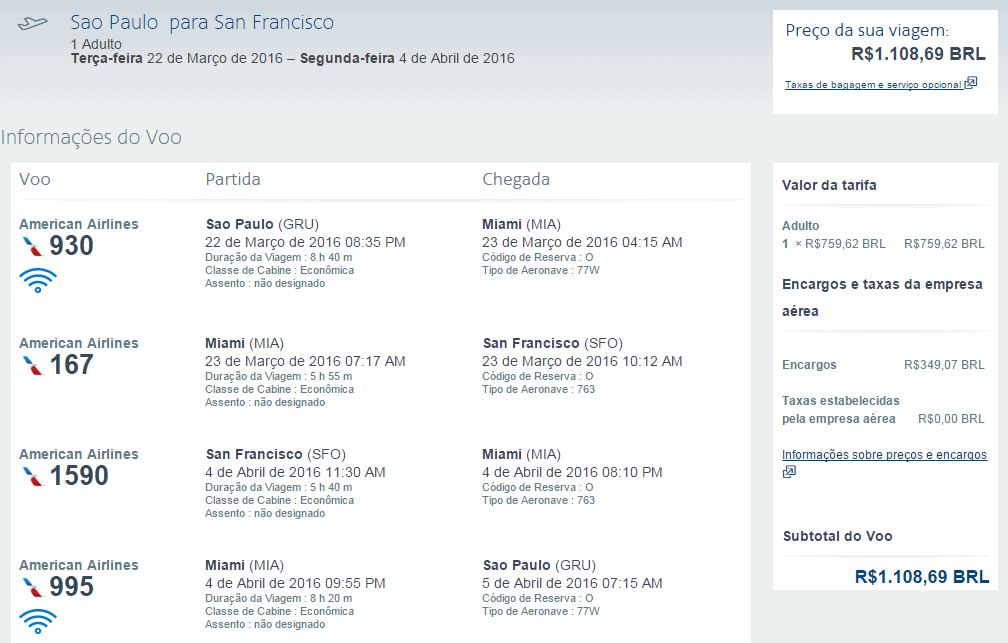This screenshot has height=643, width=1008.
Task: Click external-link icon below Informações sobre preços
Action: tap(789, 472)
